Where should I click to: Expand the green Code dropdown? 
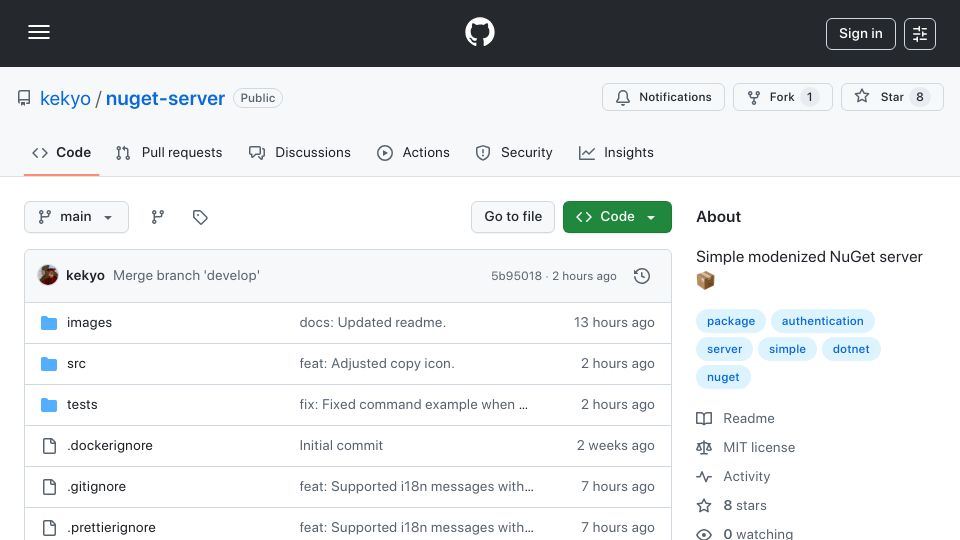click(617, 217)
